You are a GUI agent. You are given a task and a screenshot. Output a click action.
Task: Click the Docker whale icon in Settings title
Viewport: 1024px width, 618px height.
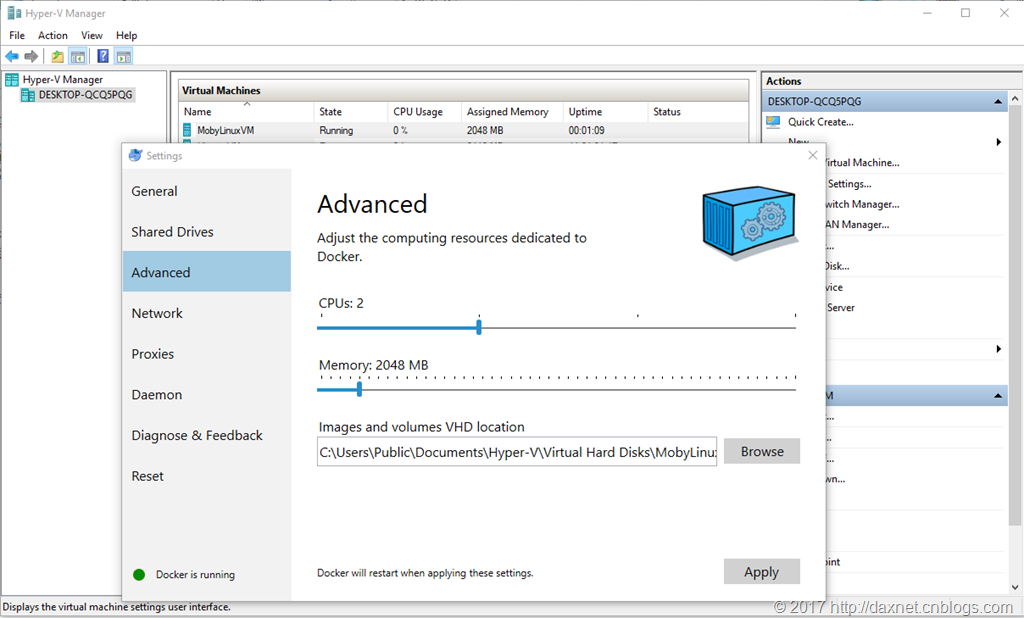pos(135,155)
